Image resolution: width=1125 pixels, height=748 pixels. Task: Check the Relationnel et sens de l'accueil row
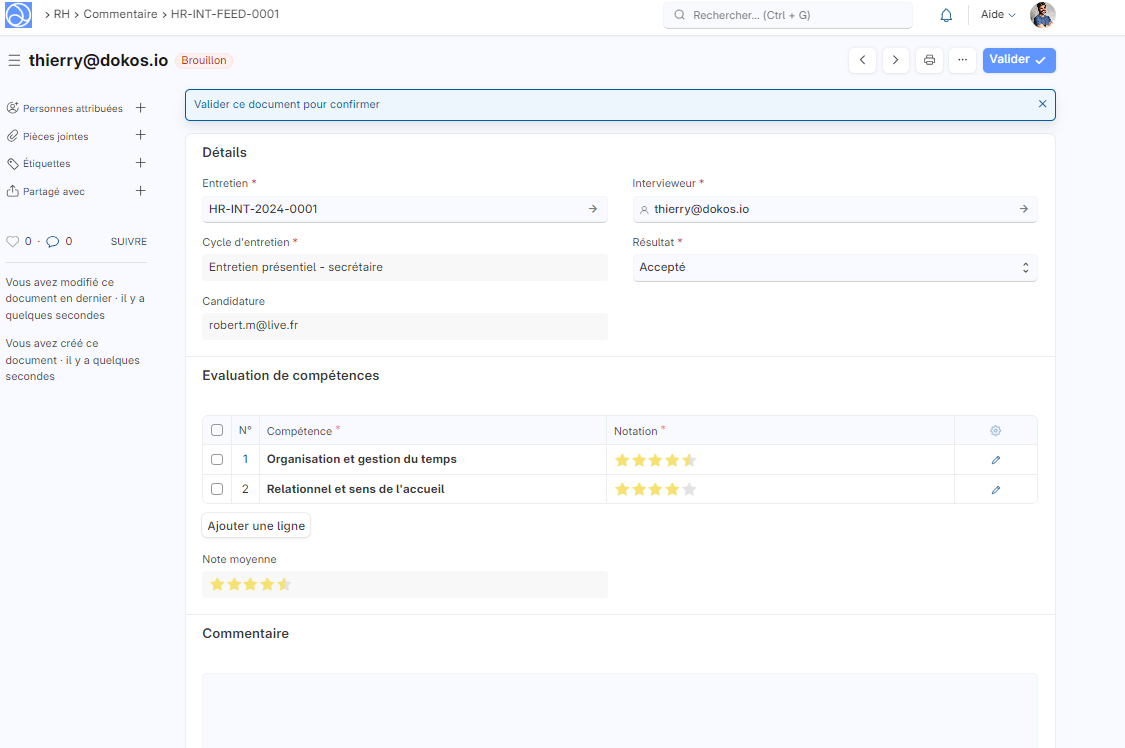(x=217, y=489)
